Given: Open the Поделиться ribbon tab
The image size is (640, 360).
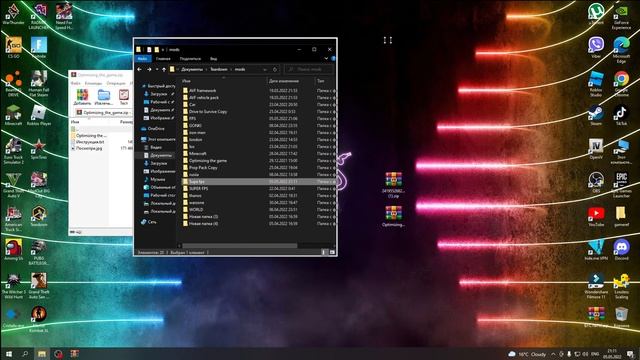Looking at the screenshot, I should click(x=190, y=58).
